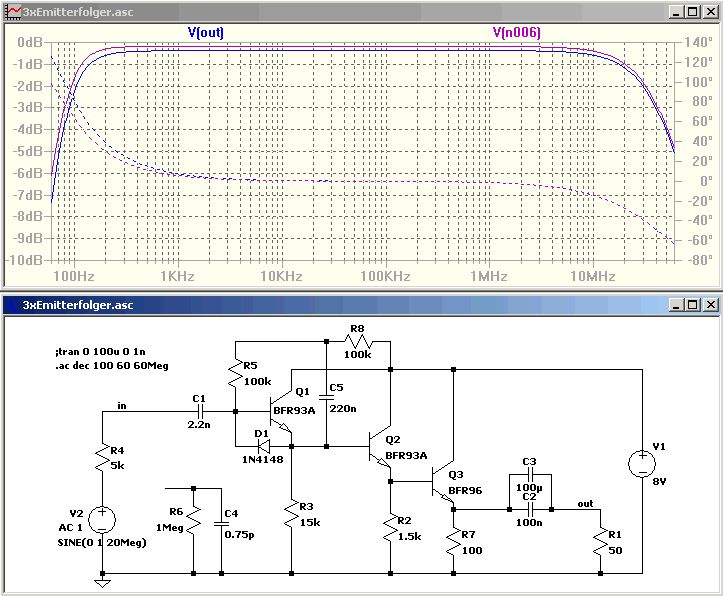
Task: Maximize the waveform plot window
Action: (693, 12)
